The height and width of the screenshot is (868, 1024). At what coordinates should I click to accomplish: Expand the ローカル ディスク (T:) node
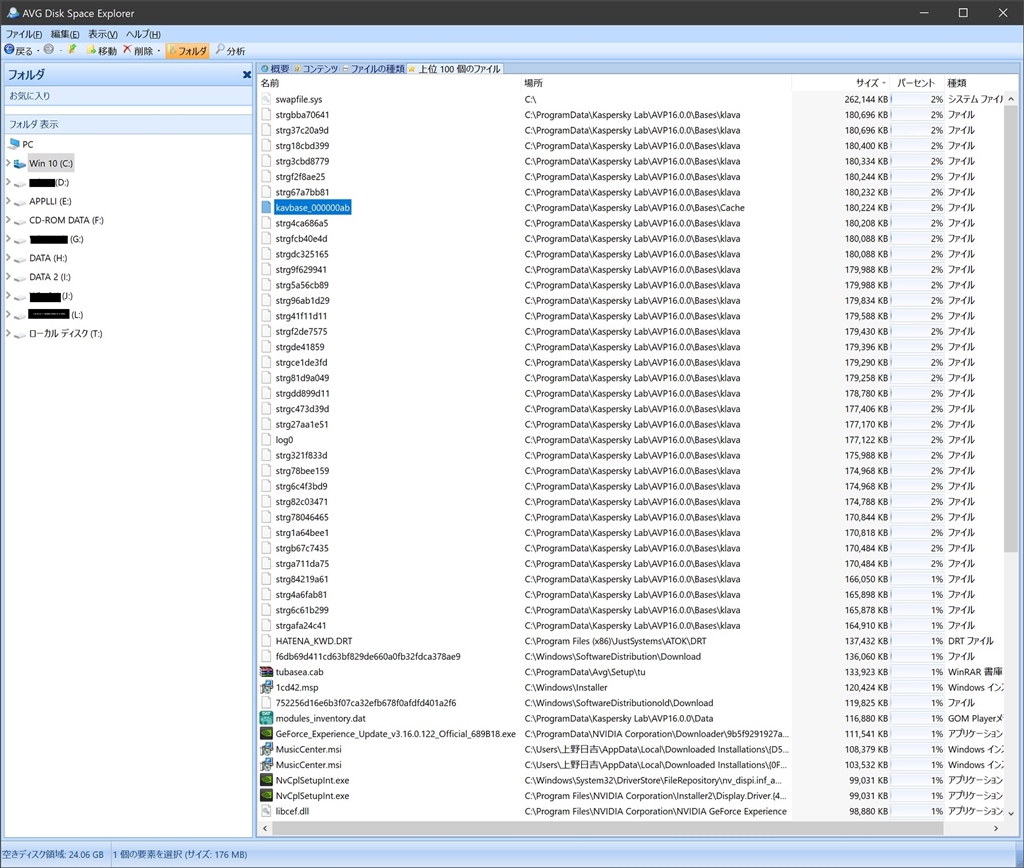(8, 334)
